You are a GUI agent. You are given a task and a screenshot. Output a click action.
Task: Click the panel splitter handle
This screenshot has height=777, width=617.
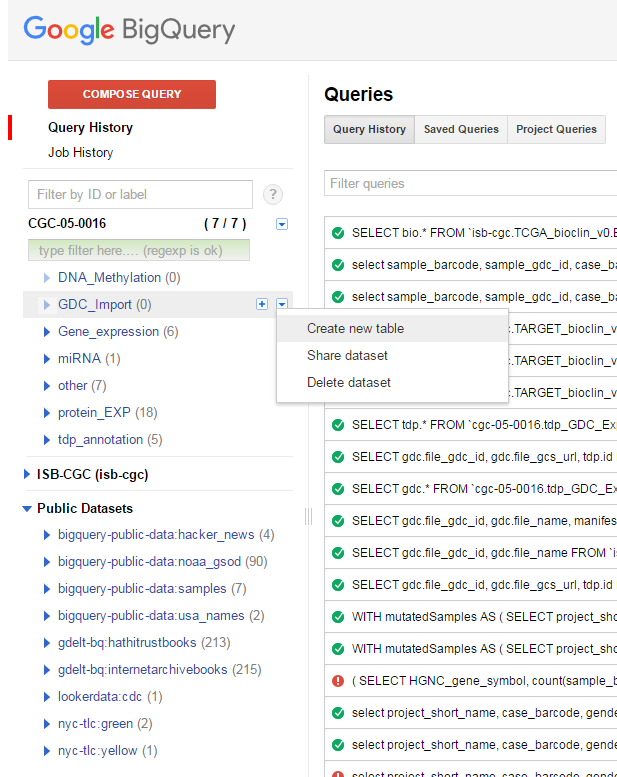308,516
